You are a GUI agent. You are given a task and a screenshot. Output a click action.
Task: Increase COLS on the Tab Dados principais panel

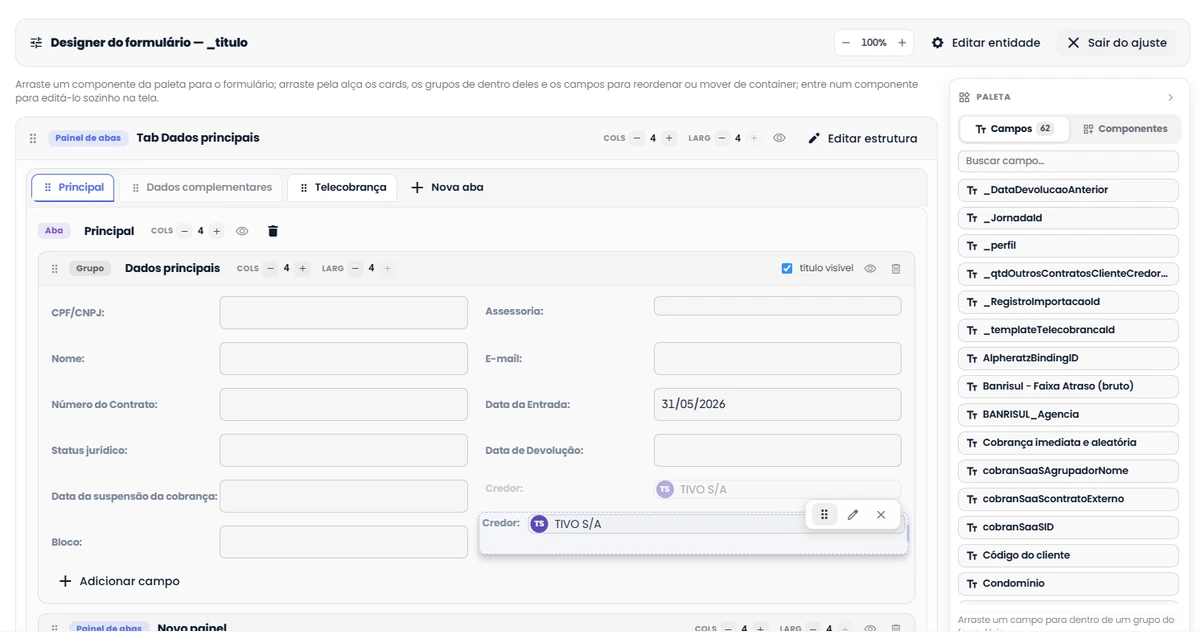(x=669, y=138)
